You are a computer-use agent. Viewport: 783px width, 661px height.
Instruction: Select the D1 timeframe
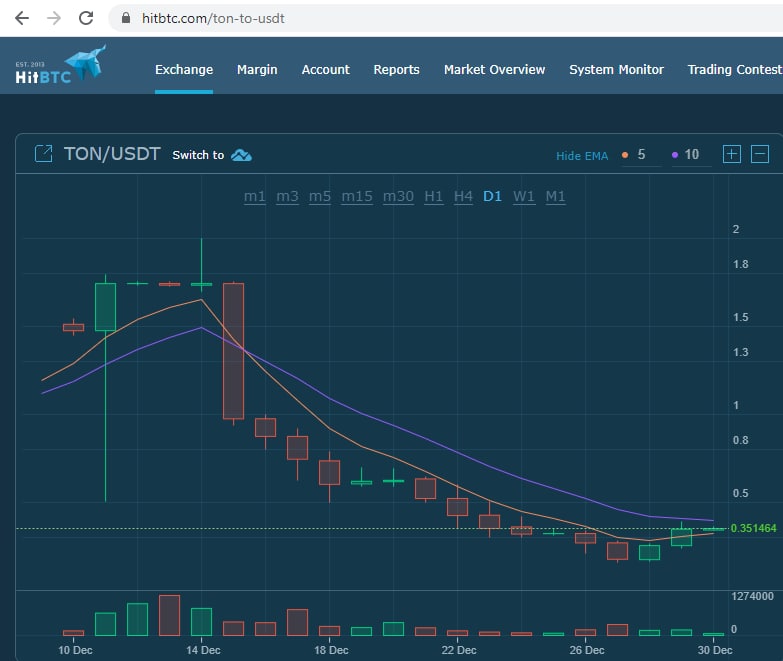click(x=492, y=196)
